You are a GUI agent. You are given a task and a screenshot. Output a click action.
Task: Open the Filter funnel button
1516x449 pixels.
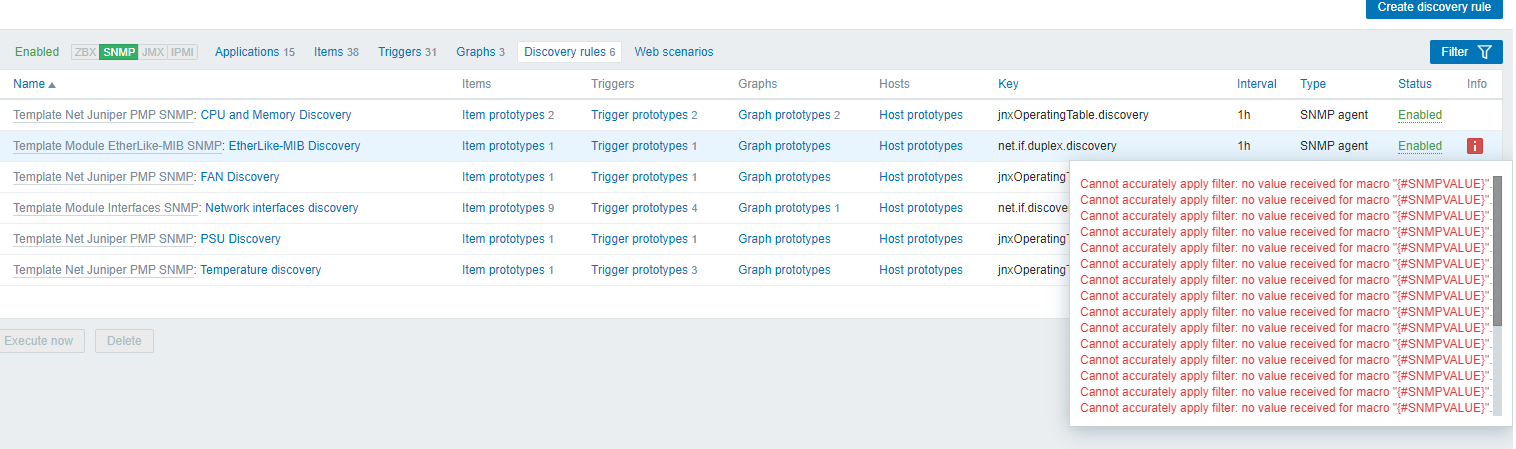click(1466, 52)
